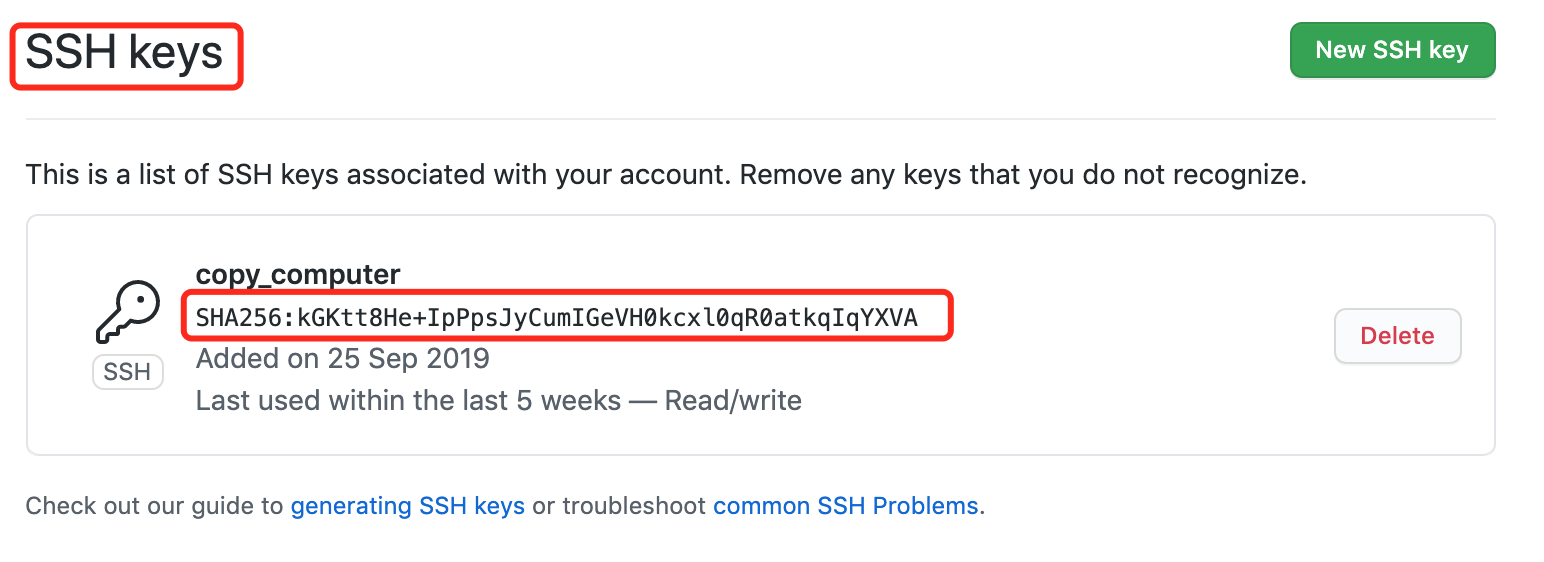This screenshot has width=1544, height=562.
Task: Open the generating SSH keys guide link
Action: coord(408,506)
